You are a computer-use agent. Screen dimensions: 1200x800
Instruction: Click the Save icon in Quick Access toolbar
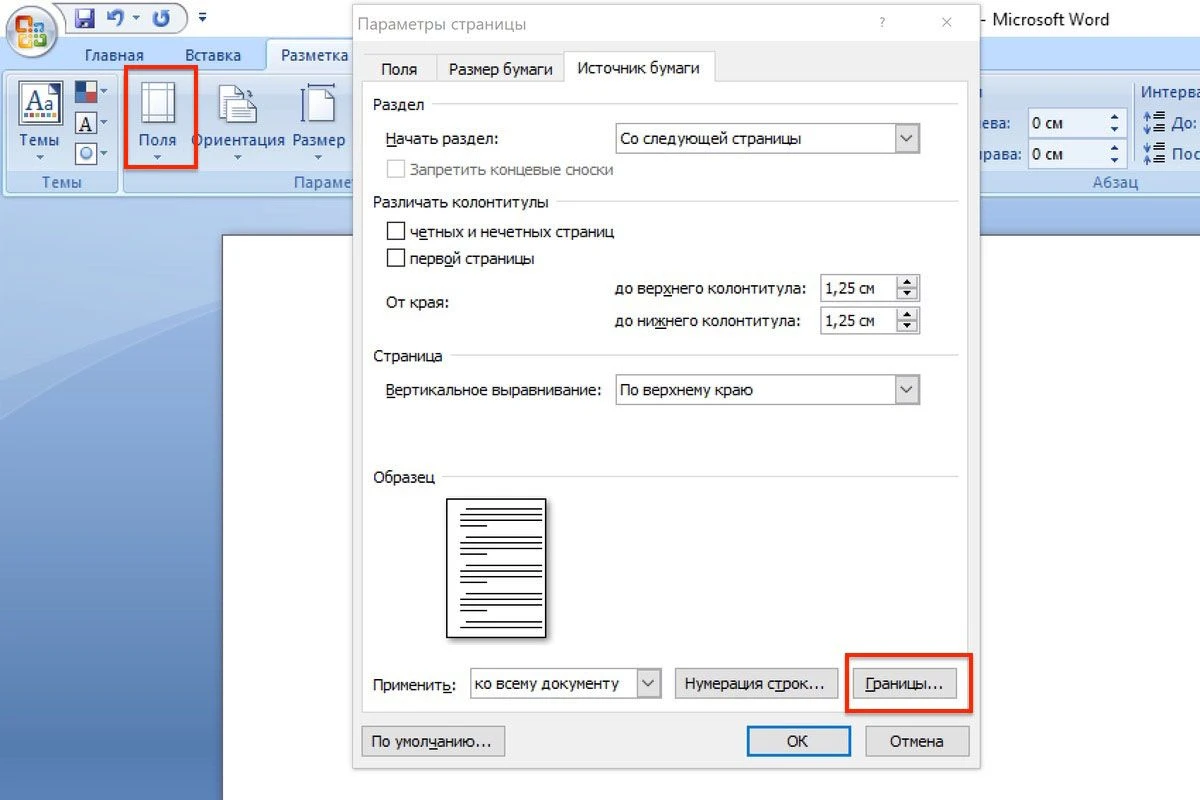pos(84,18)
